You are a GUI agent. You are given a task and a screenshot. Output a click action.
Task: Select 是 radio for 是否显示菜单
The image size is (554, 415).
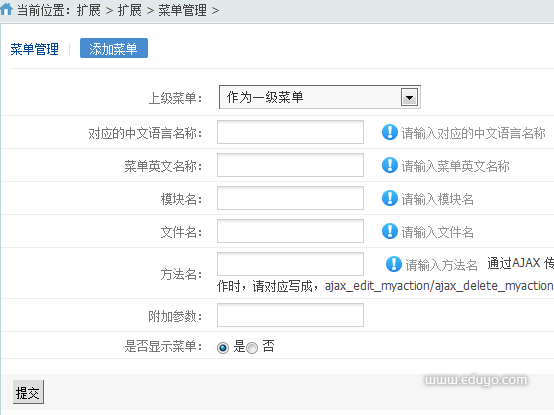coord(223,348)
